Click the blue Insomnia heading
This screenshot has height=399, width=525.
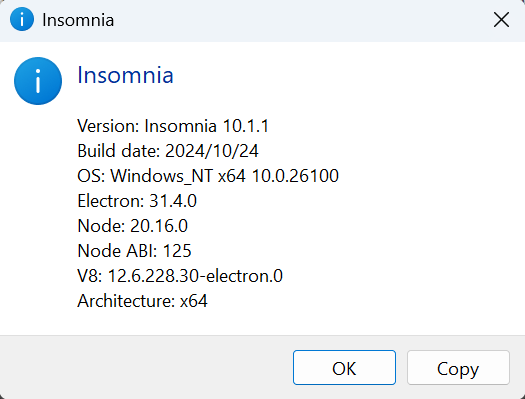[x=125, y=75]
